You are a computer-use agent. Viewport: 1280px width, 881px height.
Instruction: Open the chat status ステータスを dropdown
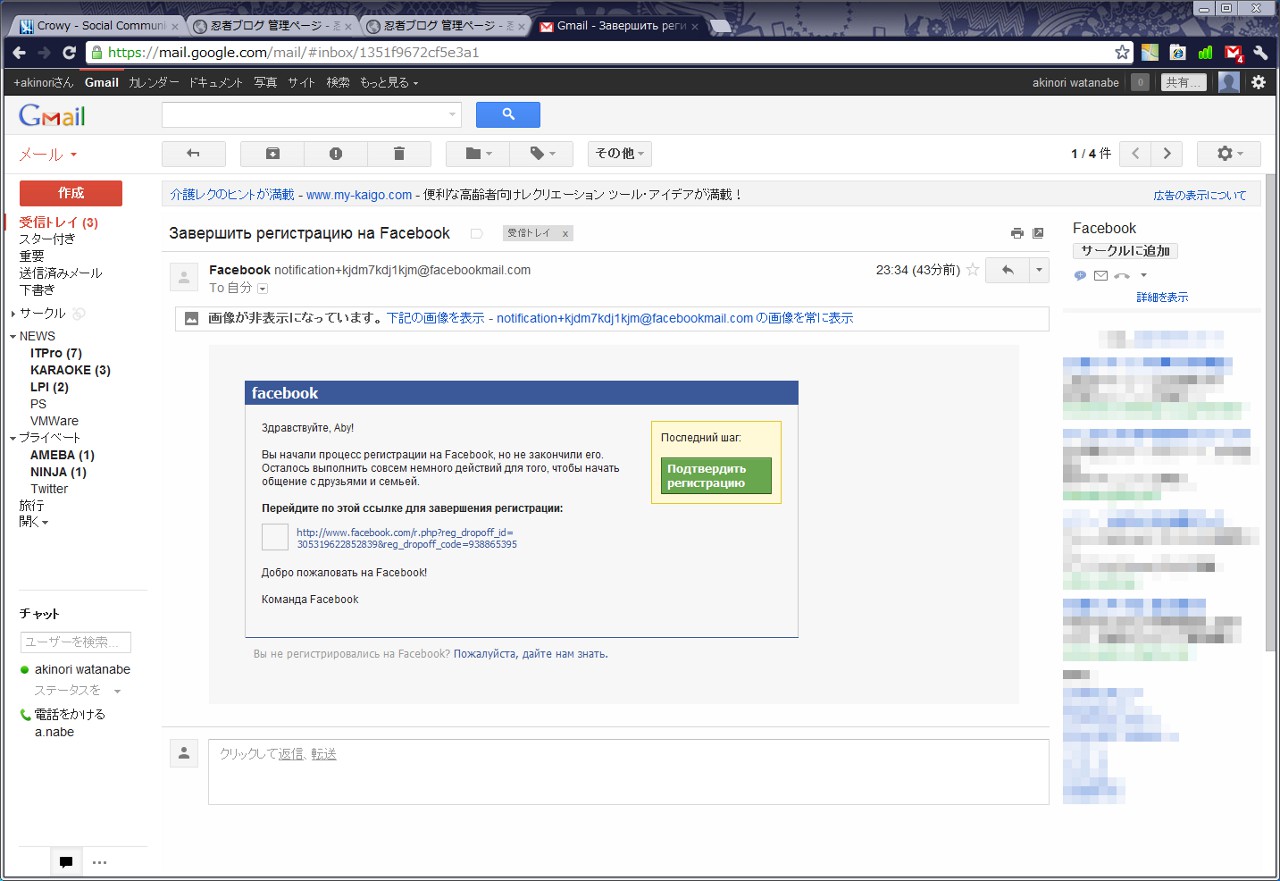point(117,691)
